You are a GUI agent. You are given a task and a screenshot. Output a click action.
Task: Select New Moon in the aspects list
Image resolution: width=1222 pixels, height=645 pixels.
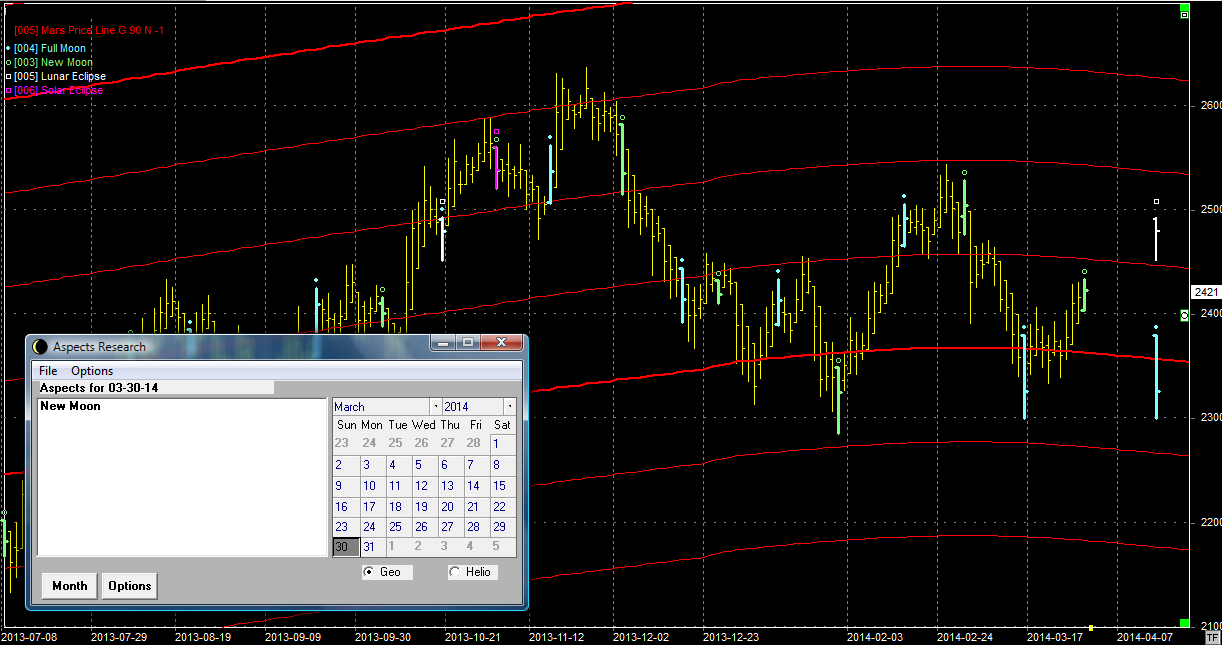(70, 406)
